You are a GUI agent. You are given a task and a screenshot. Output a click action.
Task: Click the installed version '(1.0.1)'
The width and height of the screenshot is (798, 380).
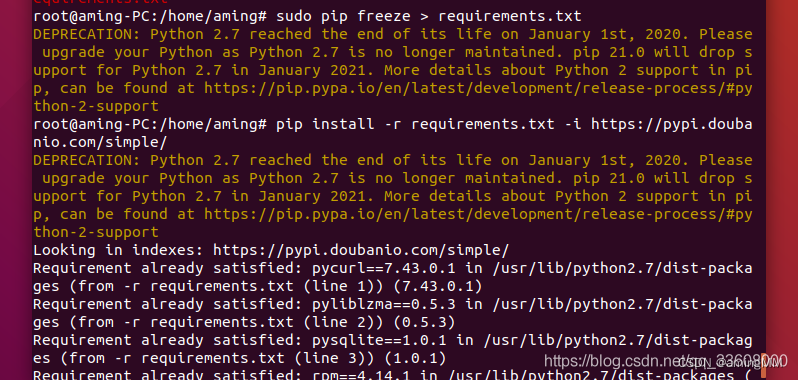pyautogui.click(x=415, y=359)
